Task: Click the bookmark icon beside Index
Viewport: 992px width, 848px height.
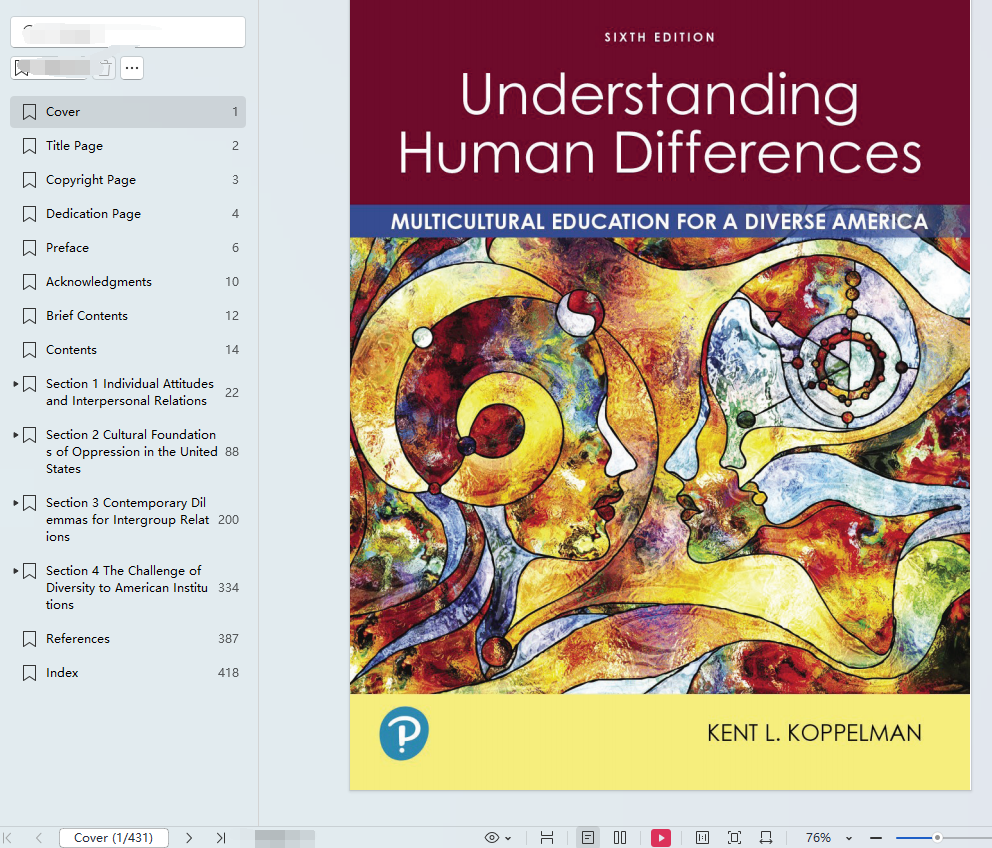Action: point(29,673)
